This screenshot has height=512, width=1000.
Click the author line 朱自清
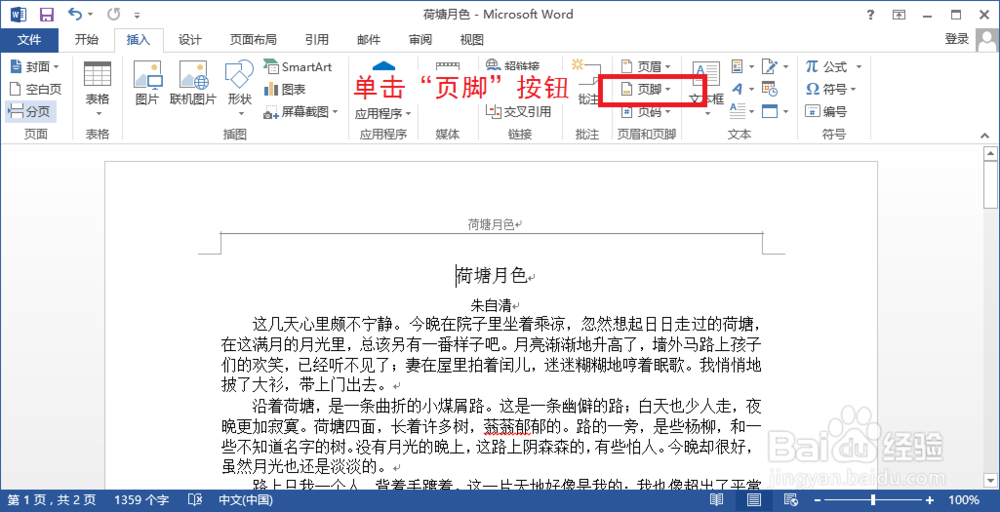tap(492, 305)
